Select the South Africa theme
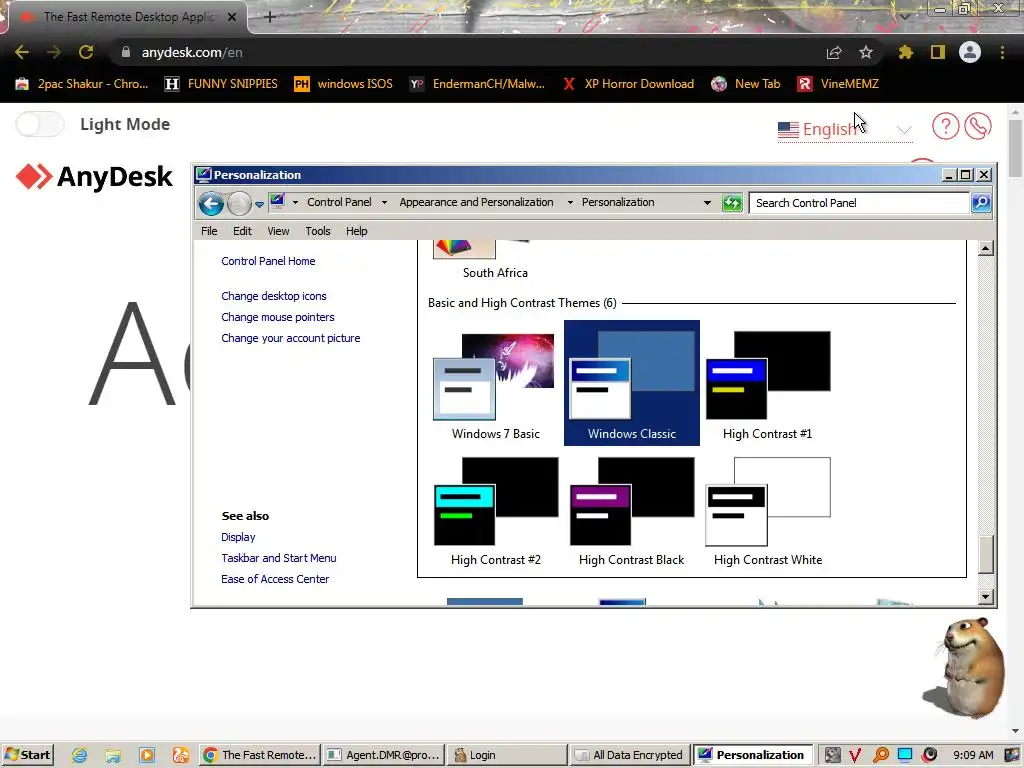This screenshot has width=1024, height=768. [x=495, y=261]
